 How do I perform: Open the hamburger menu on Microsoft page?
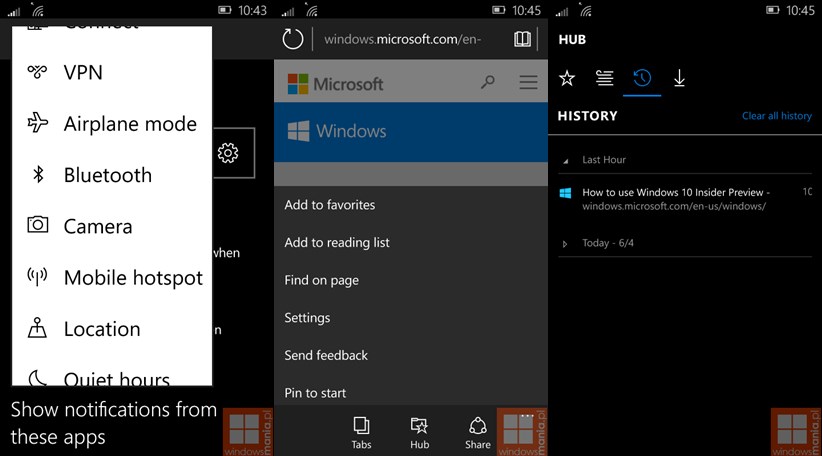528,82
